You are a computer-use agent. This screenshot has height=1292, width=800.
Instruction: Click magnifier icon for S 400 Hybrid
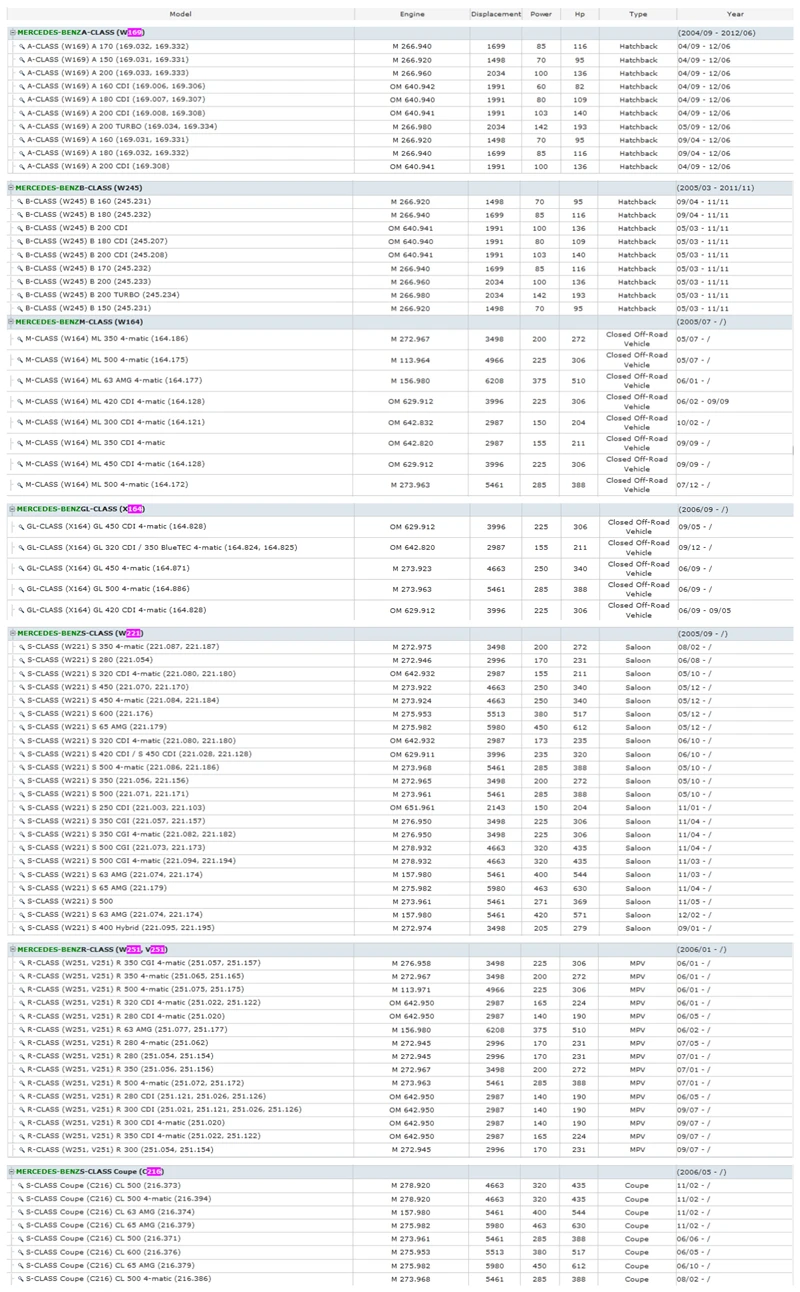click(21, 927)
